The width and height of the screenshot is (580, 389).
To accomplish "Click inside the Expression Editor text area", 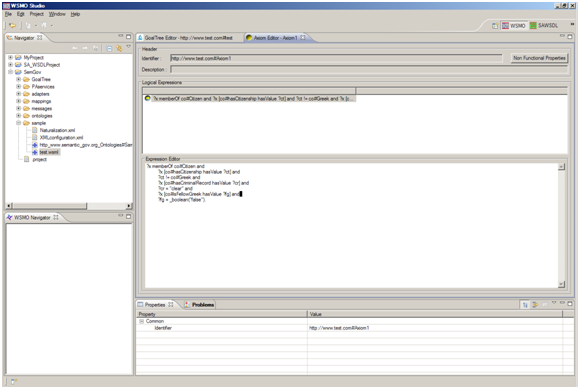I will pyautogui.click(x=351, y=226).
